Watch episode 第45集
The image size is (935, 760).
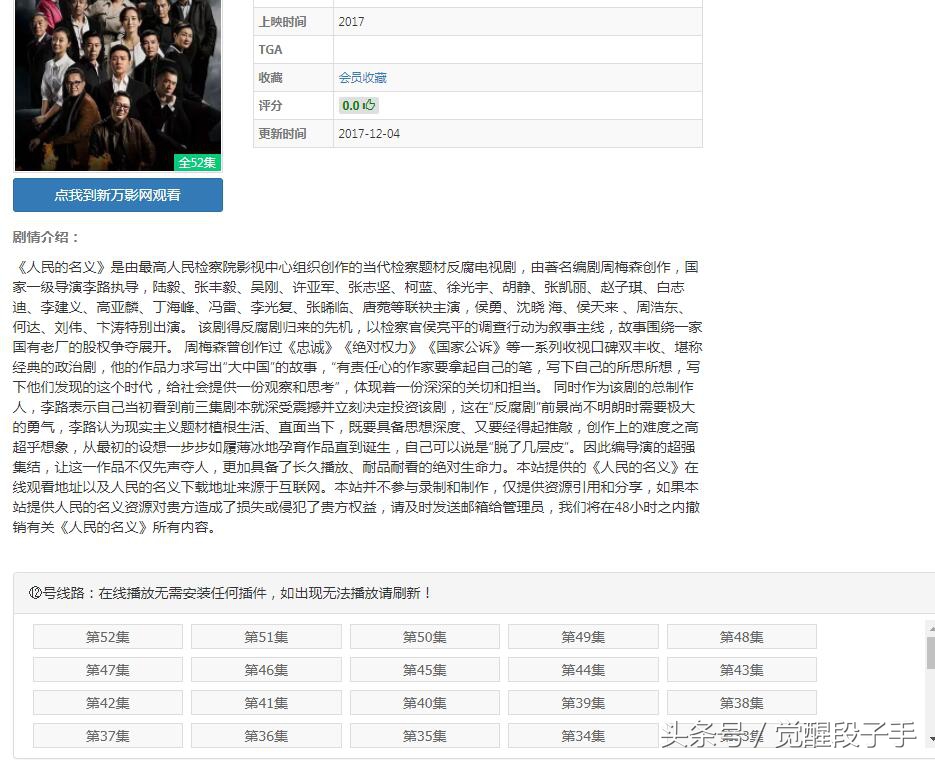424,669
